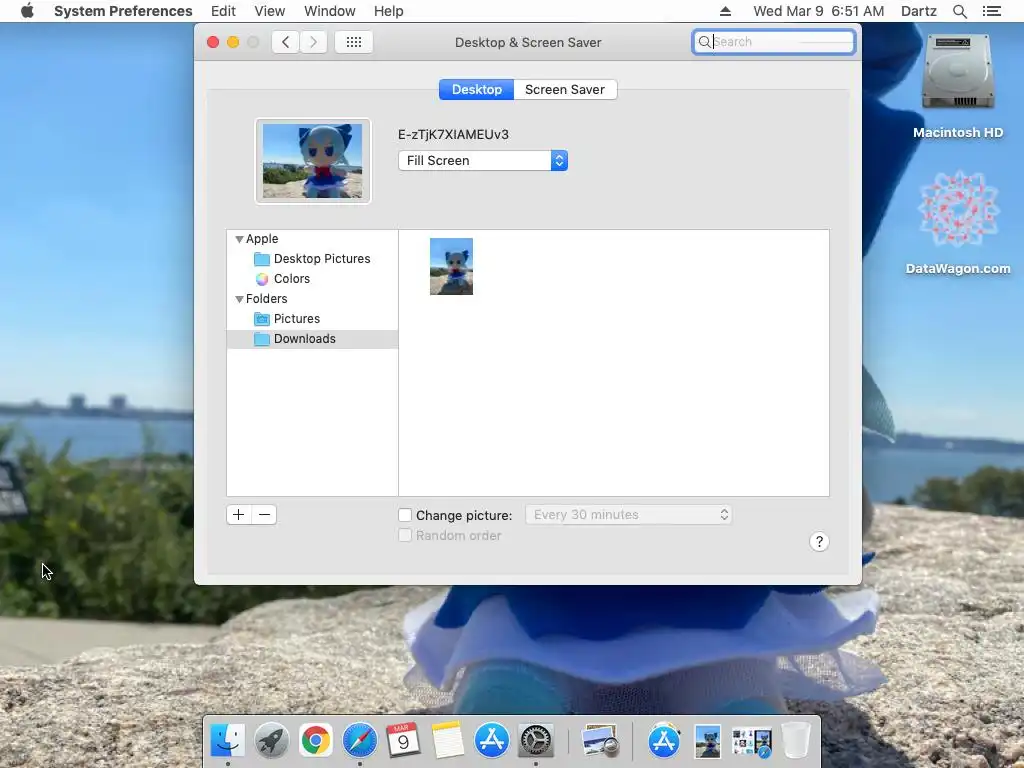Click System Preferences gear in Dock
Viewport: 1024px width, 768px height.
536,741
